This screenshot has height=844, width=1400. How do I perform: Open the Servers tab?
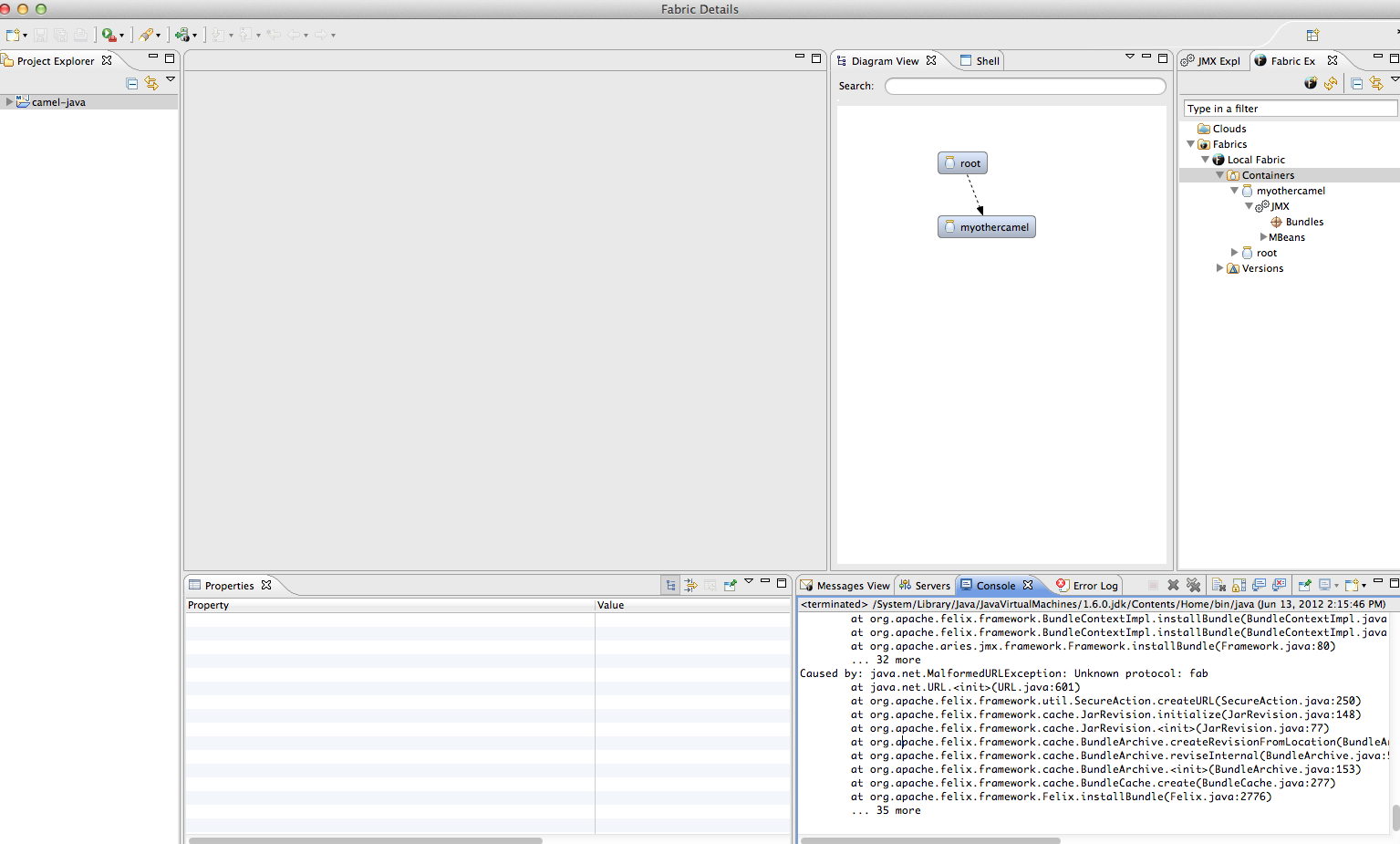[x=925, y=586]
